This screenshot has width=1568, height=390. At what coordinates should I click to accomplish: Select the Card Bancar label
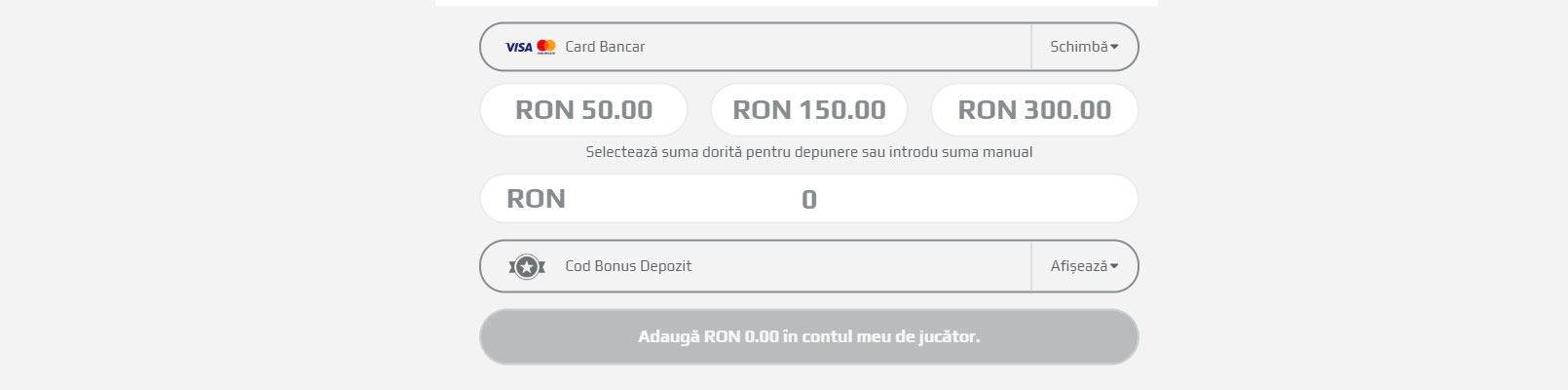(x=605, y=47)
